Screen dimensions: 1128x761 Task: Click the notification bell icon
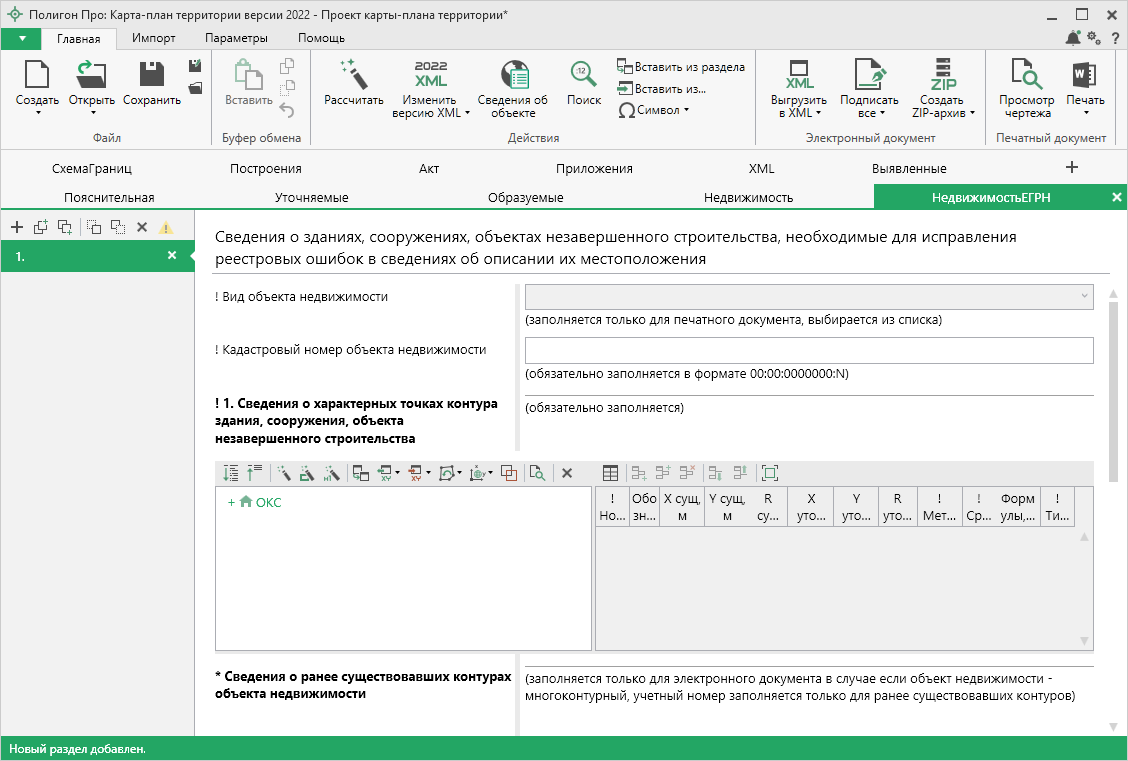click(1072, 38)
